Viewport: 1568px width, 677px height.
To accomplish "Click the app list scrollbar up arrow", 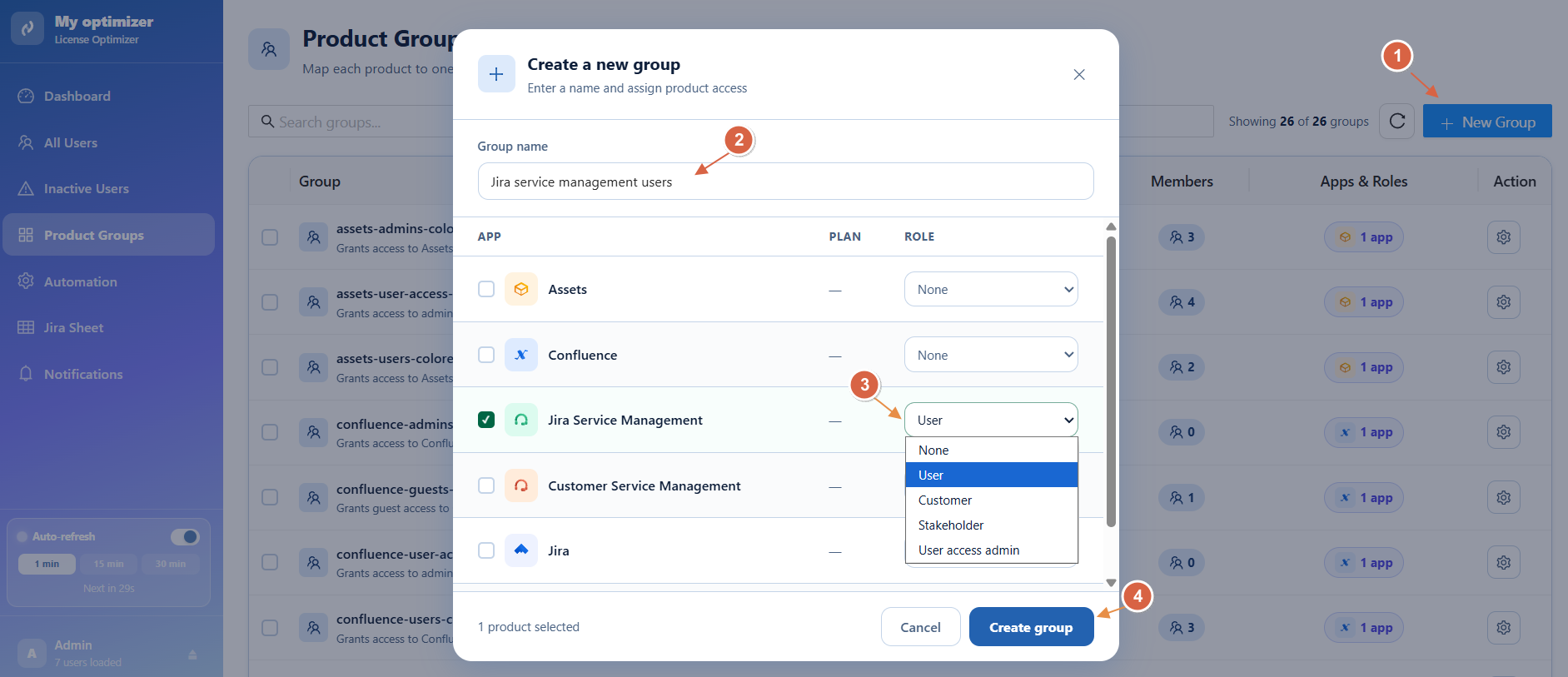I will click(x=1111, y=226).
